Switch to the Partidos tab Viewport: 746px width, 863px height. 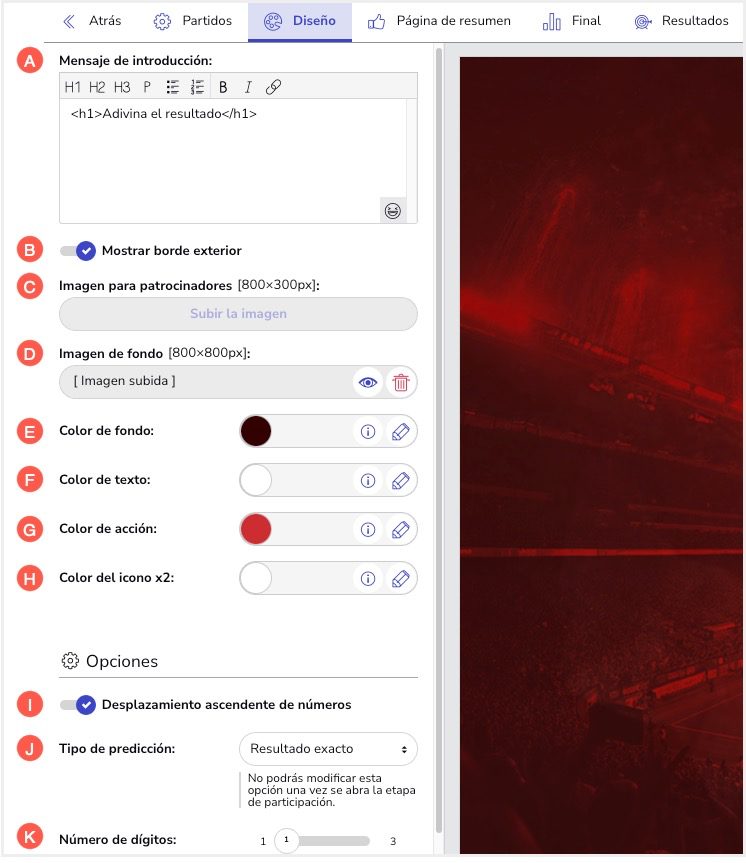pos(193,21)
